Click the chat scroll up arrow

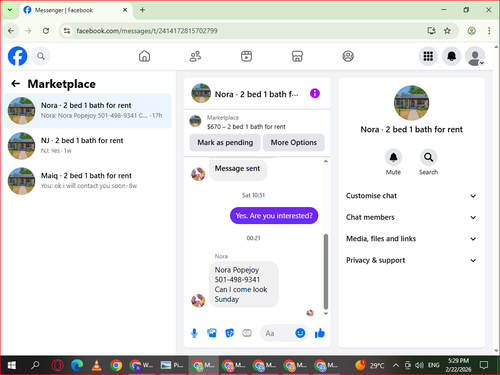[x=326, y=161]
